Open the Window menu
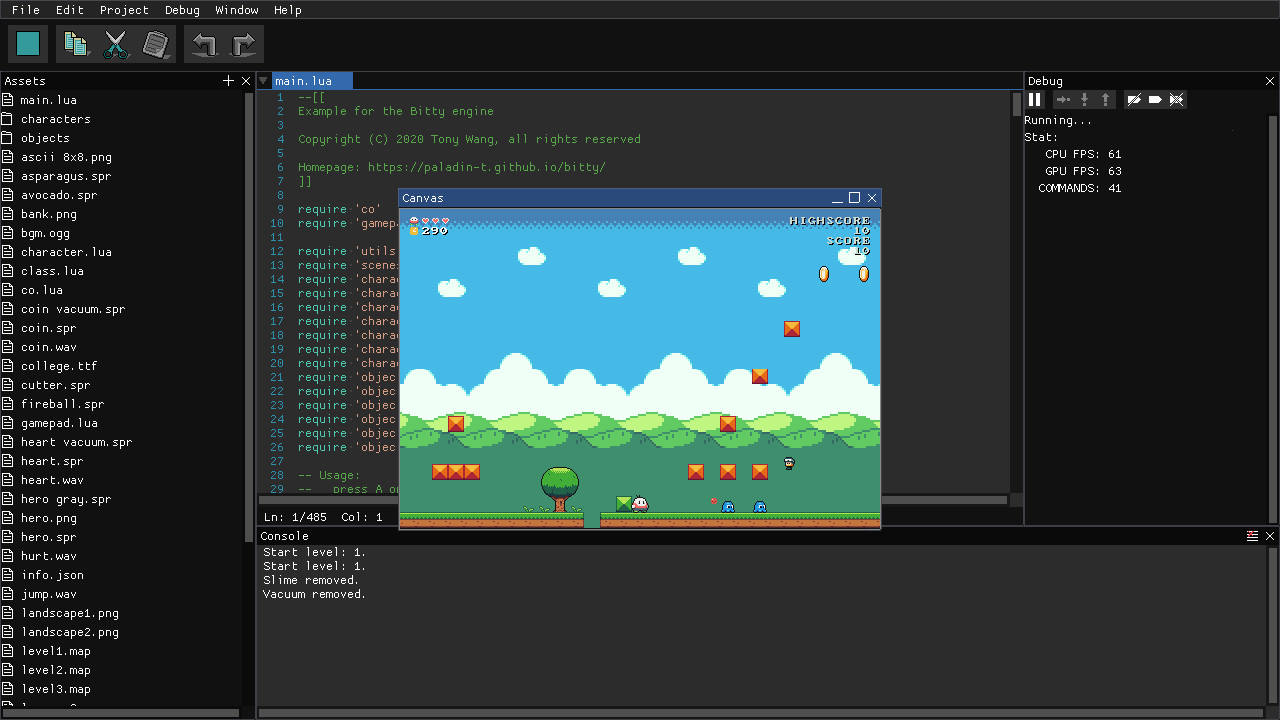1280x720 pixels. click(236, 10)
